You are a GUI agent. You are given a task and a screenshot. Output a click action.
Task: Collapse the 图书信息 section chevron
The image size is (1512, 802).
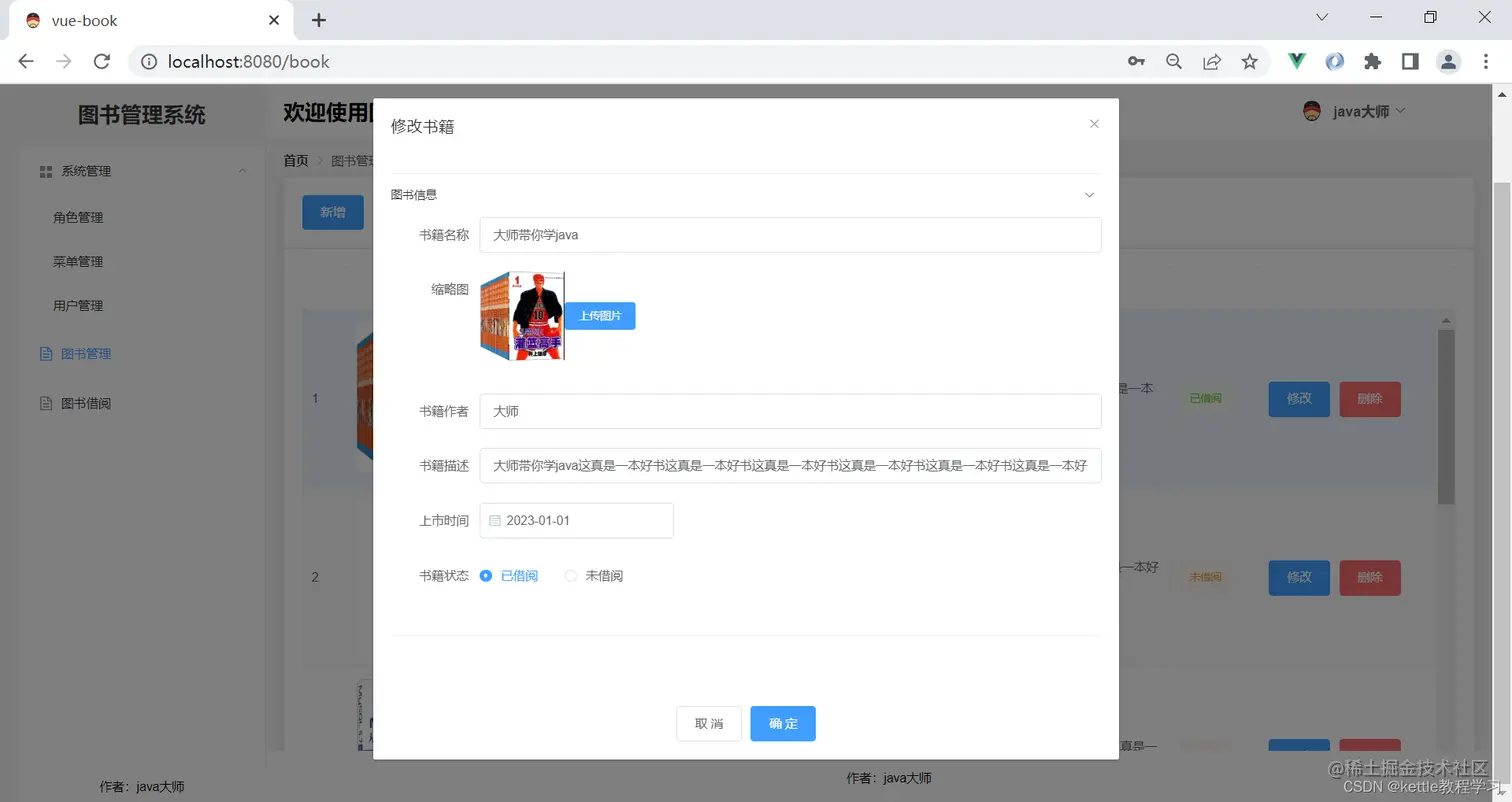[x=1088, y=195]
